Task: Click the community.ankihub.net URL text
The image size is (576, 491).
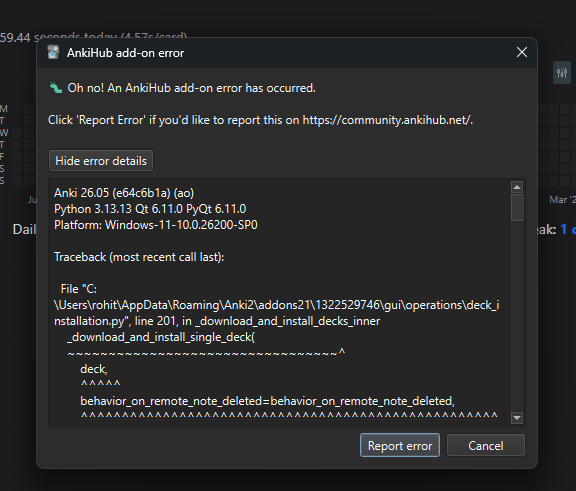Action: pos(387,120)
